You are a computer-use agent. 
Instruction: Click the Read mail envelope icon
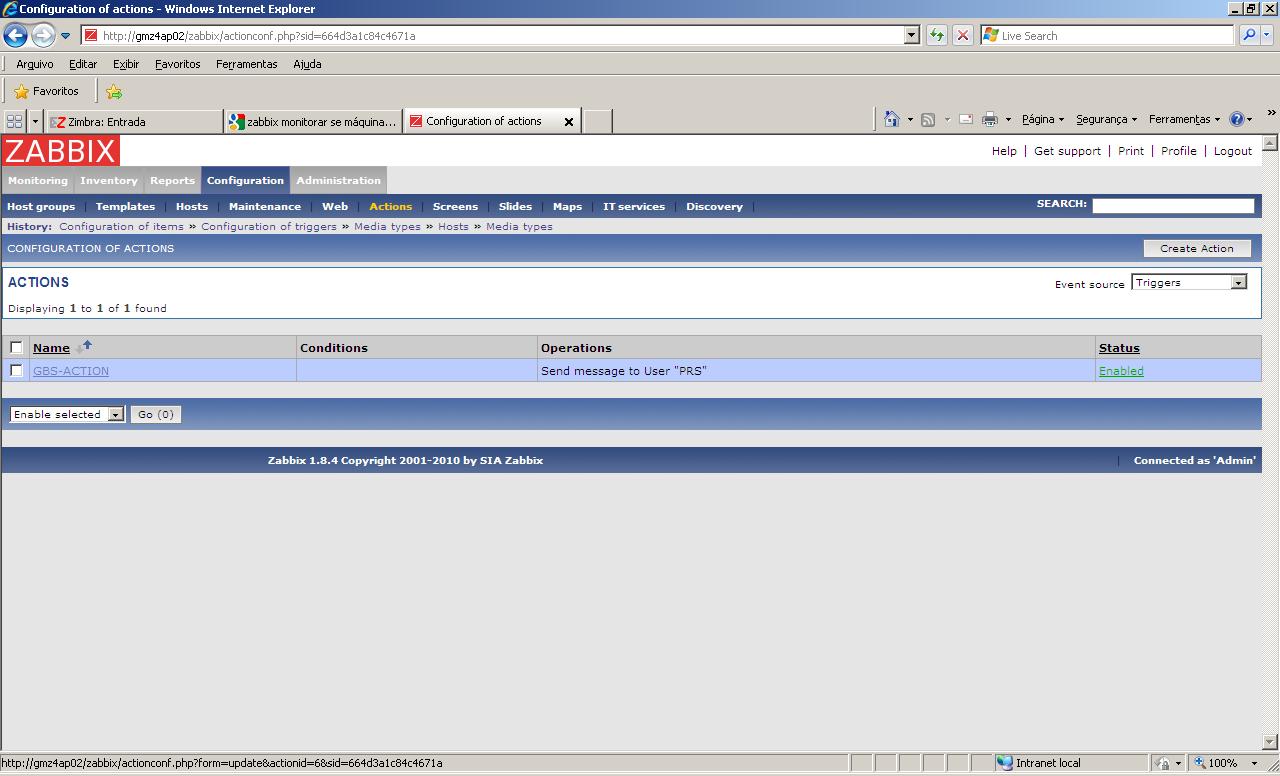965,120
